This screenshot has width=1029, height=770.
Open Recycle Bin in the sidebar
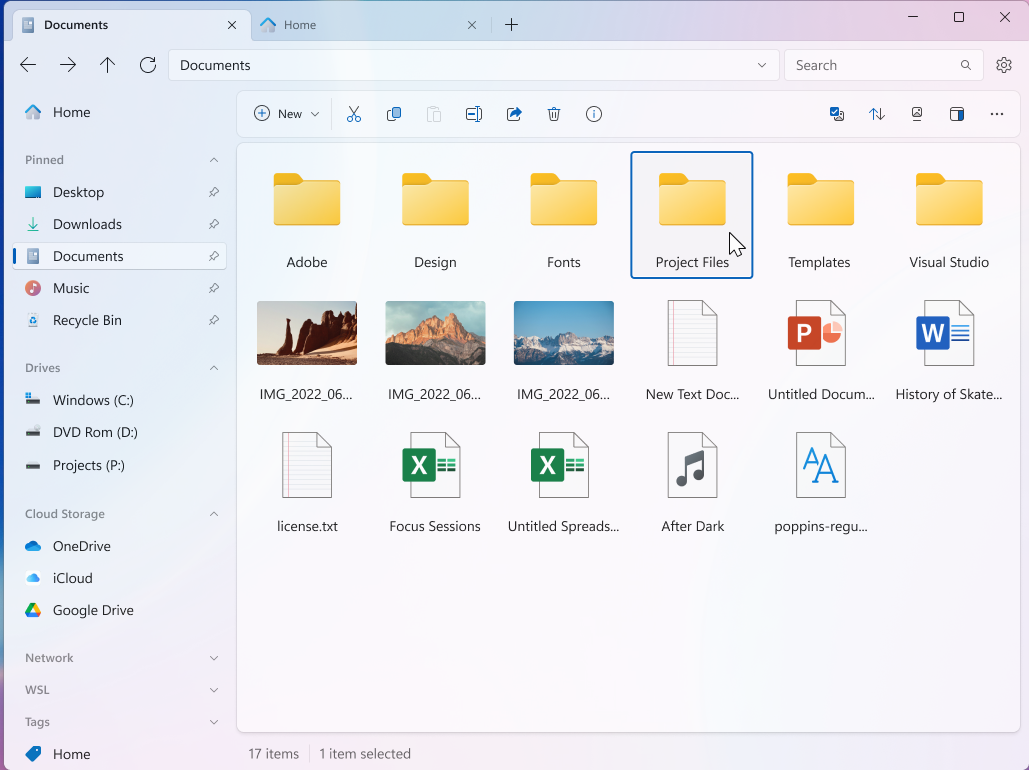pyautogui.click(x=119, y=320)
